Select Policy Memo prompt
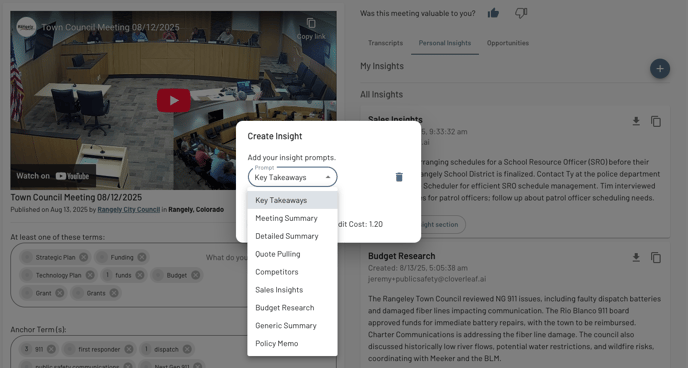 (x=292, y=343)
